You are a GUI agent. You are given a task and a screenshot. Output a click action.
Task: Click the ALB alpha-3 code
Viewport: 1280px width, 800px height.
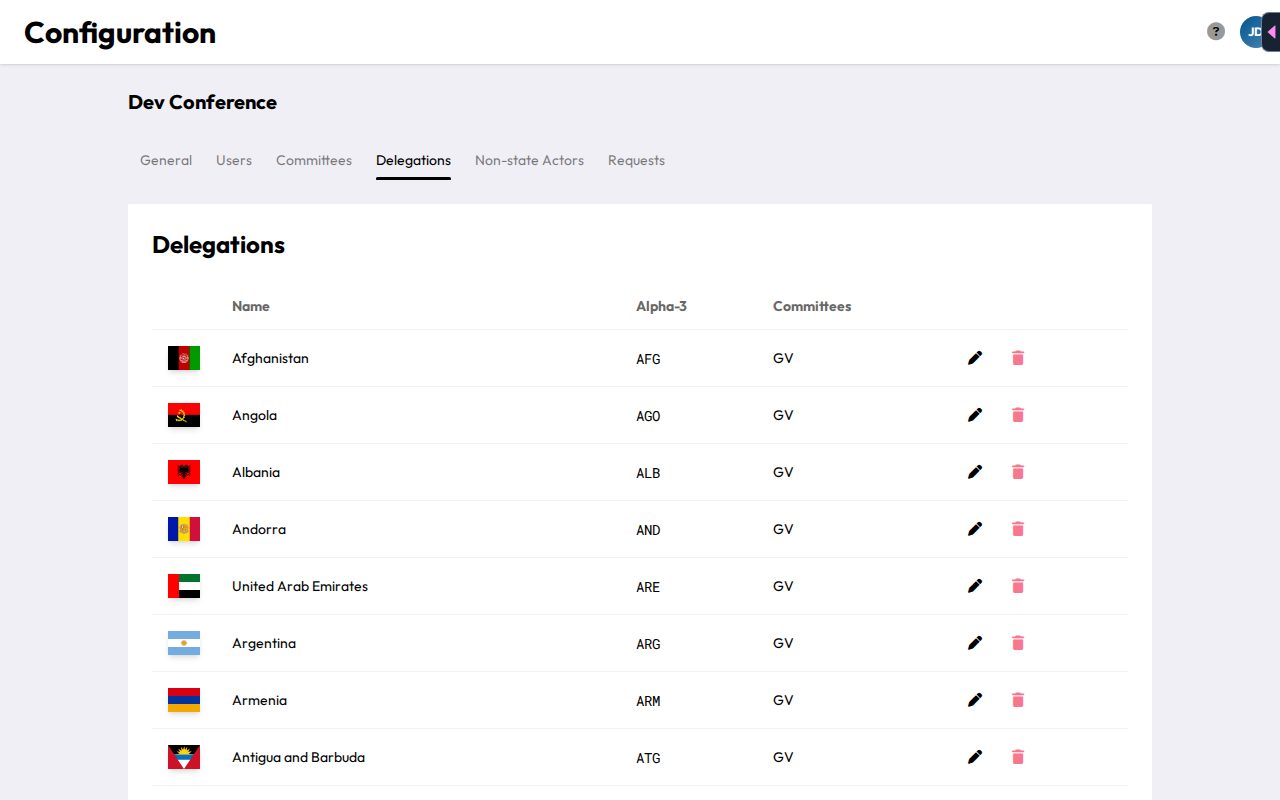coord(648,473)
